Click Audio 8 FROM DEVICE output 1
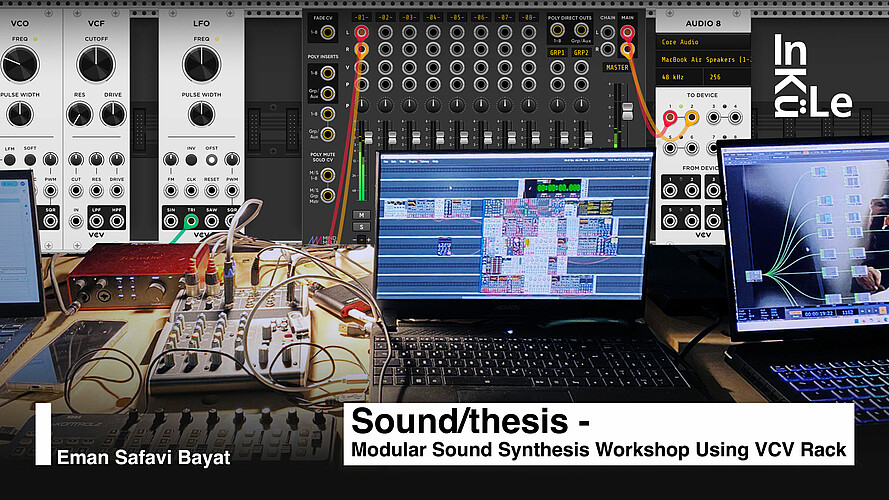Image resolution: width=889 pixels, height=500 pixels. [670, 190]
